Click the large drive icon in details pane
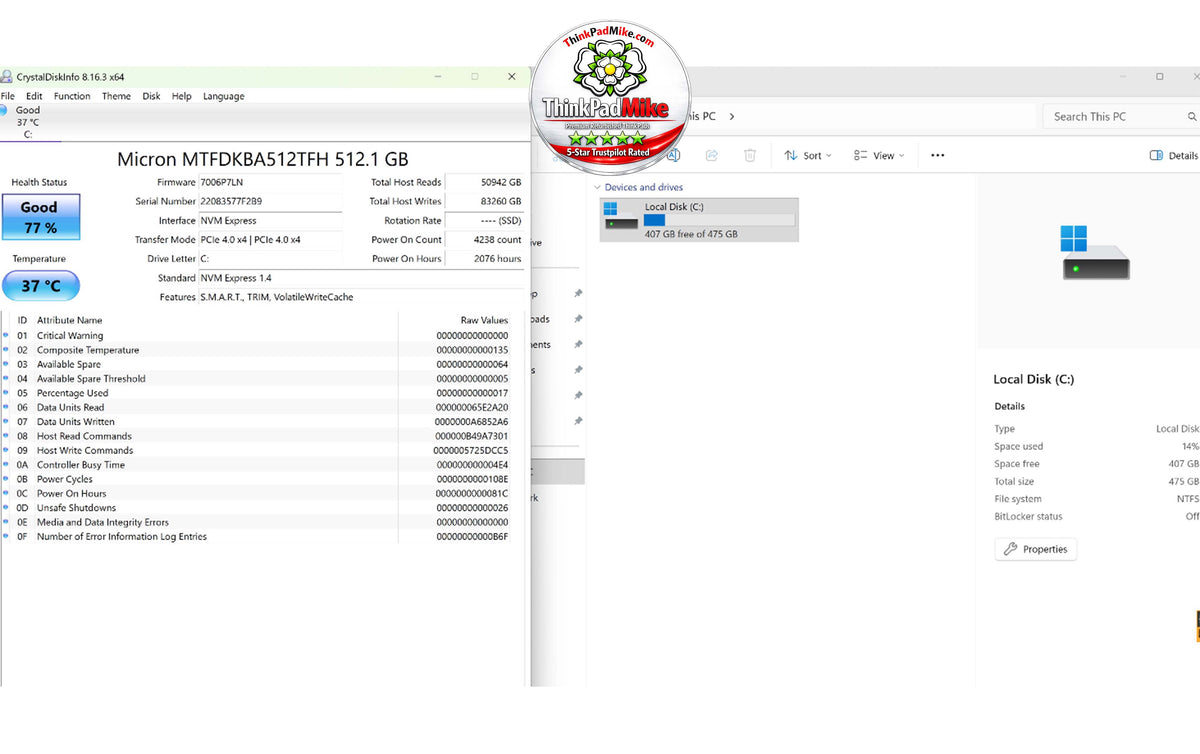This screenshot has height=754, width=1200. coord(1095,253)
